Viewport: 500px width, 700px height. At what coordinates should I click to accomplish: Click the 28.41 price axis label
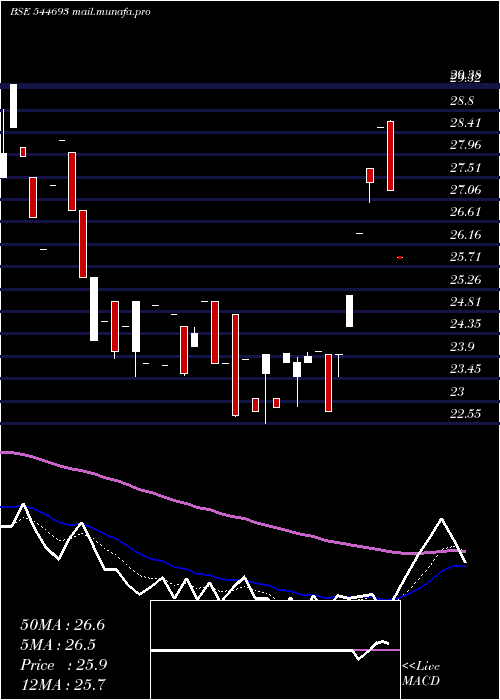465,123
